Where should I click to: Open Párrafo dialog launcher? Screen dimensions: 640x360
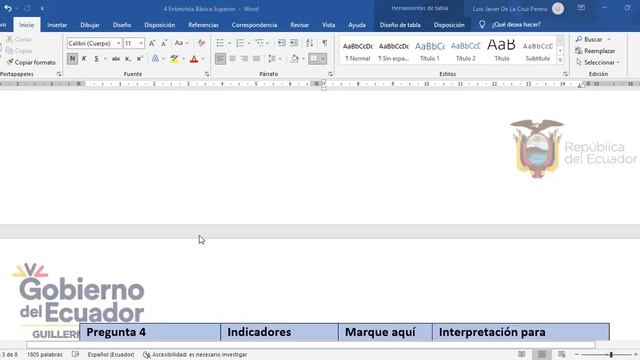point(330,74)
